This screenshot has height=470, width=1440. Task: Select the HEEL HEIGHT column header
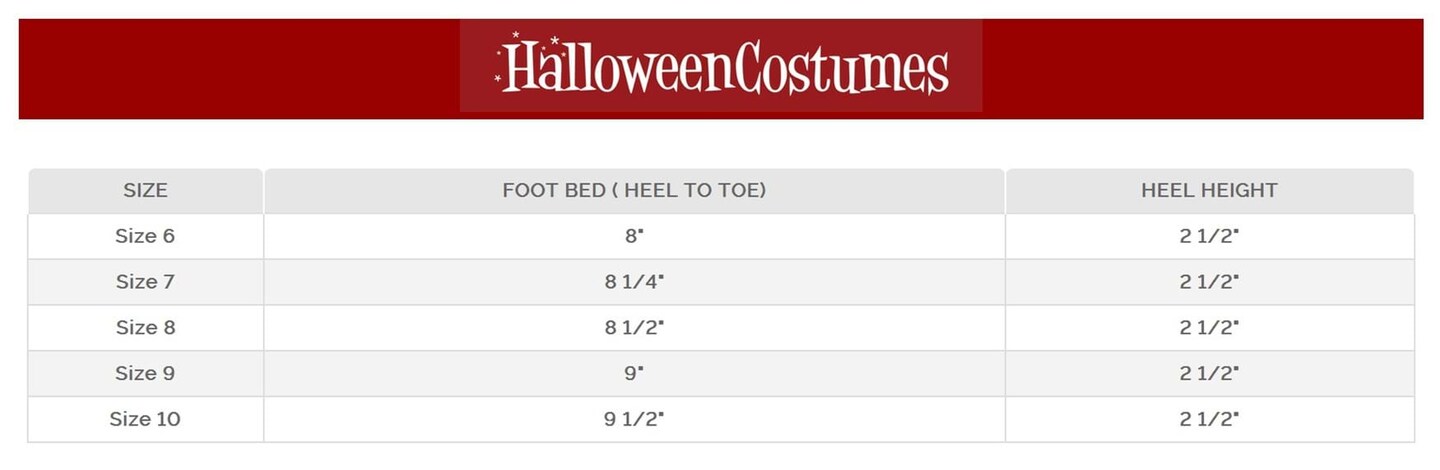[1209, 190]
